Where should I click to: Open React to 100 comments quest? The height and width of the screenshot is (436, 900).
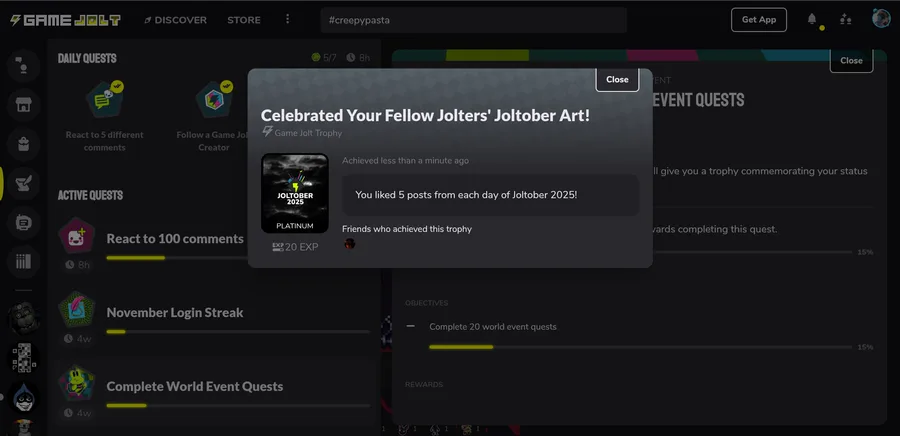214,243
